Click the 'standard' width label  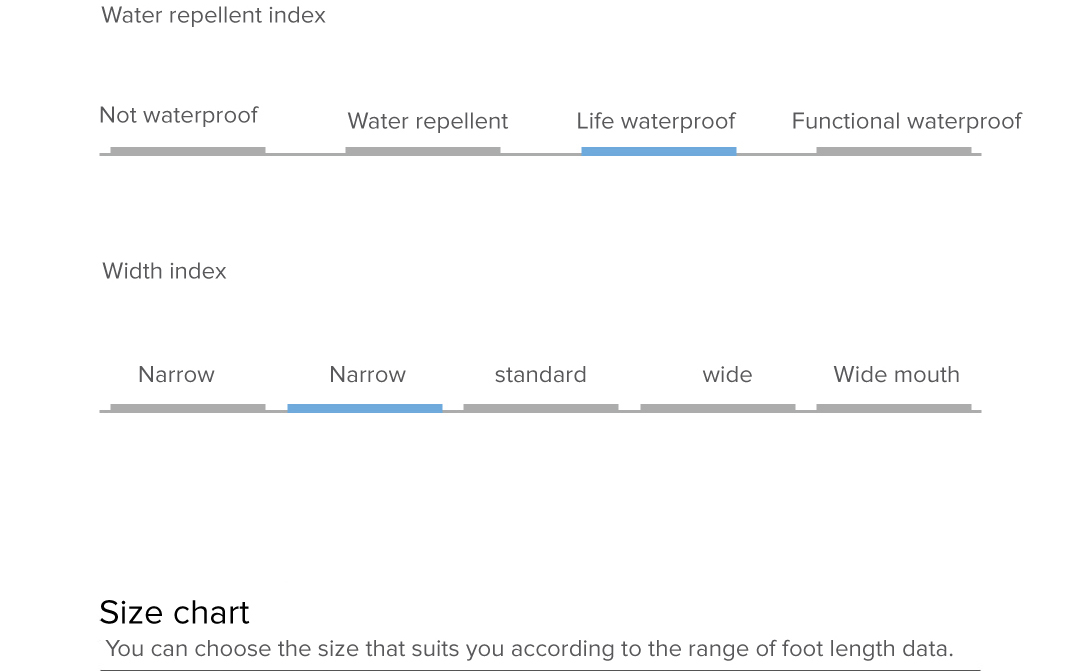point(540,375)
